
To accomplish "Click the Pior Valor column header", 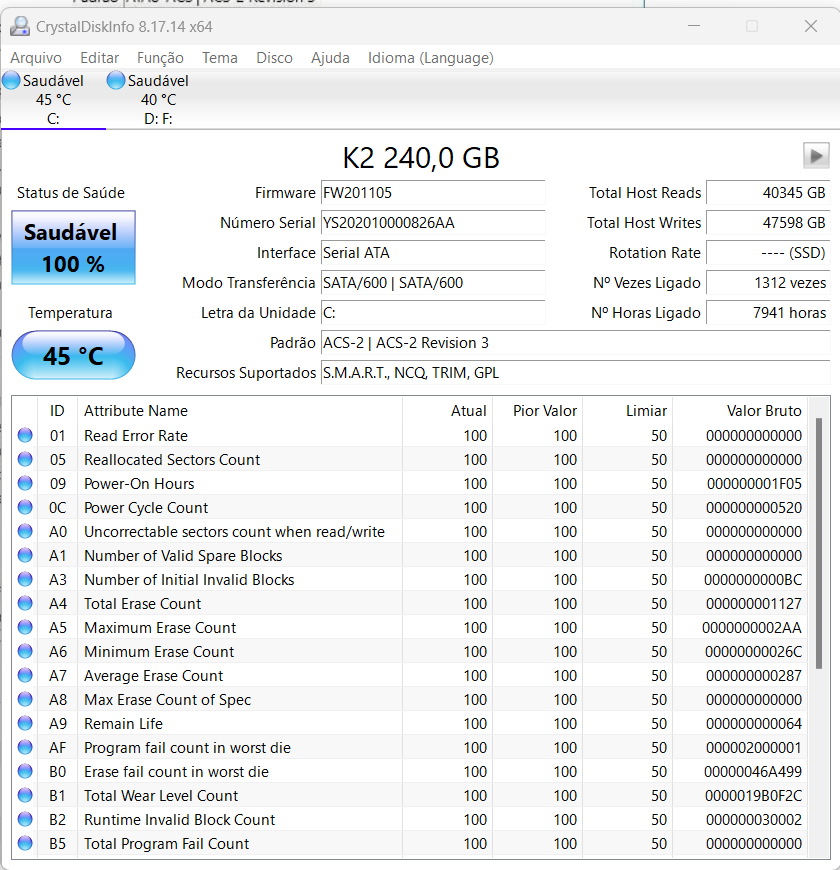I will (x=544, y=411).
